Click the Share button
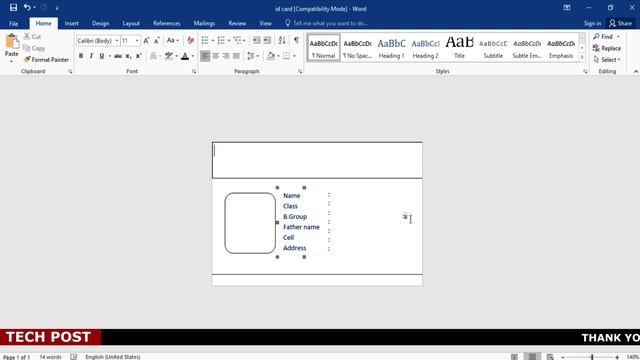 pos(620,23)
